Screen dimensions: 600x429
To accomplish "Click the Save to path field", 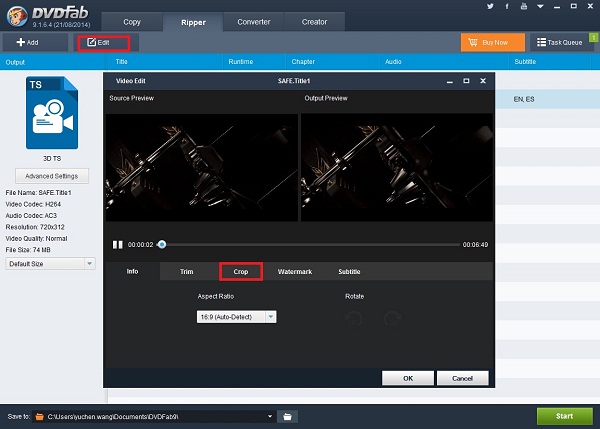I will coord(155,416).
